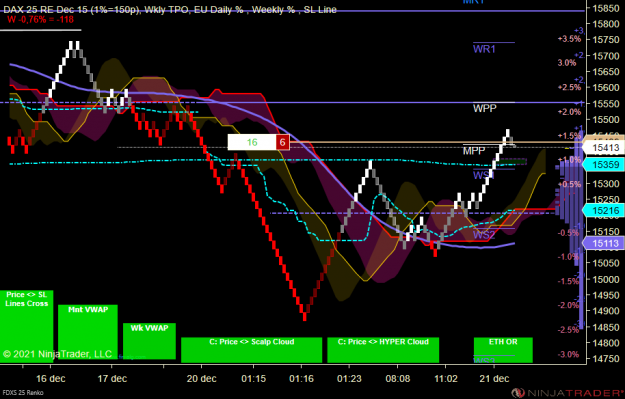The image size is (625, 399).
Task: Click the 'C: Price <> Scalp Cloud' panel
Action: tap(252, 350)
